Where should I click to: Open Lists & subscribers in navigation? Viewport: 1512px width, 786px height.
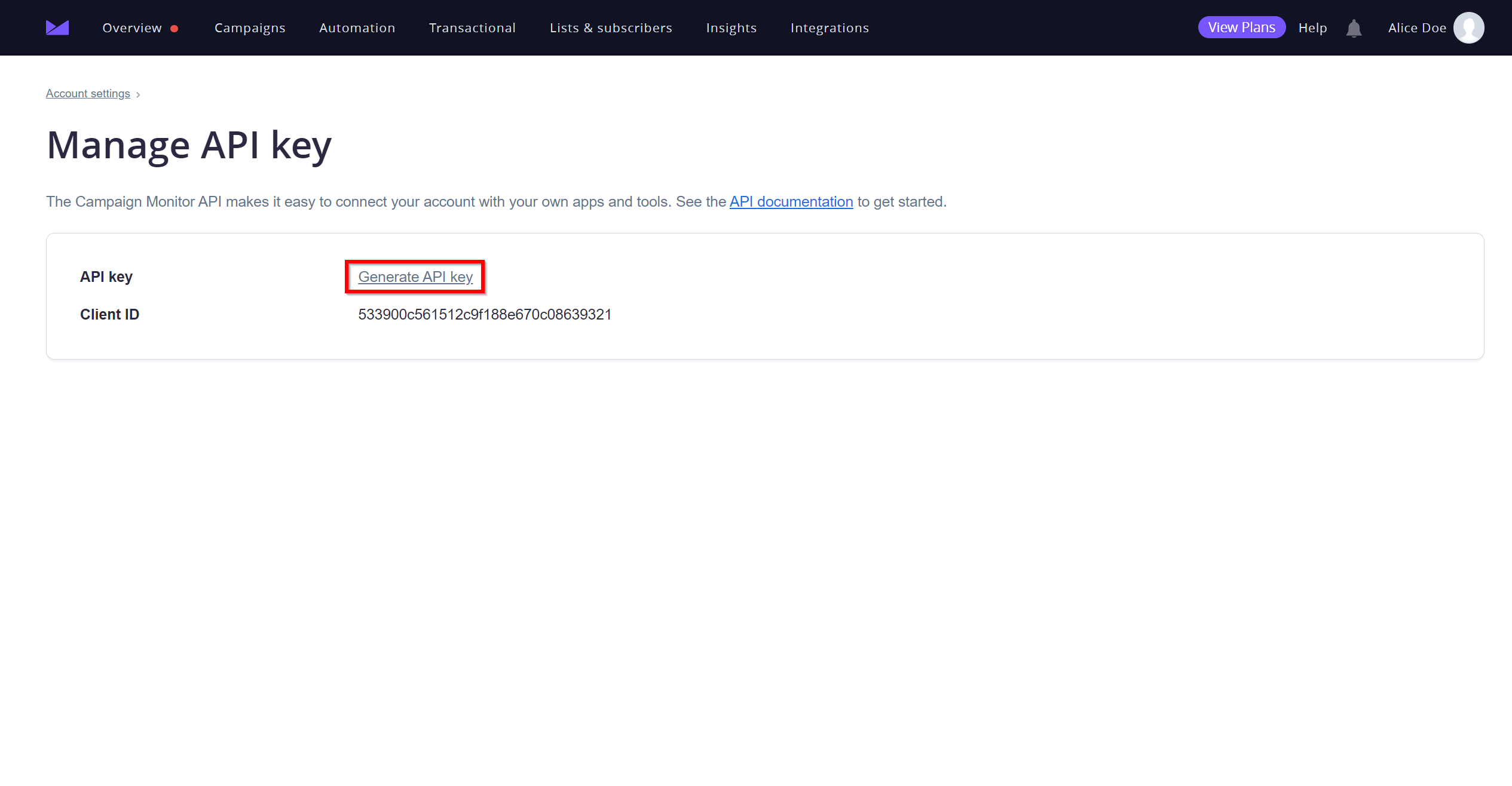pos(611,27)
